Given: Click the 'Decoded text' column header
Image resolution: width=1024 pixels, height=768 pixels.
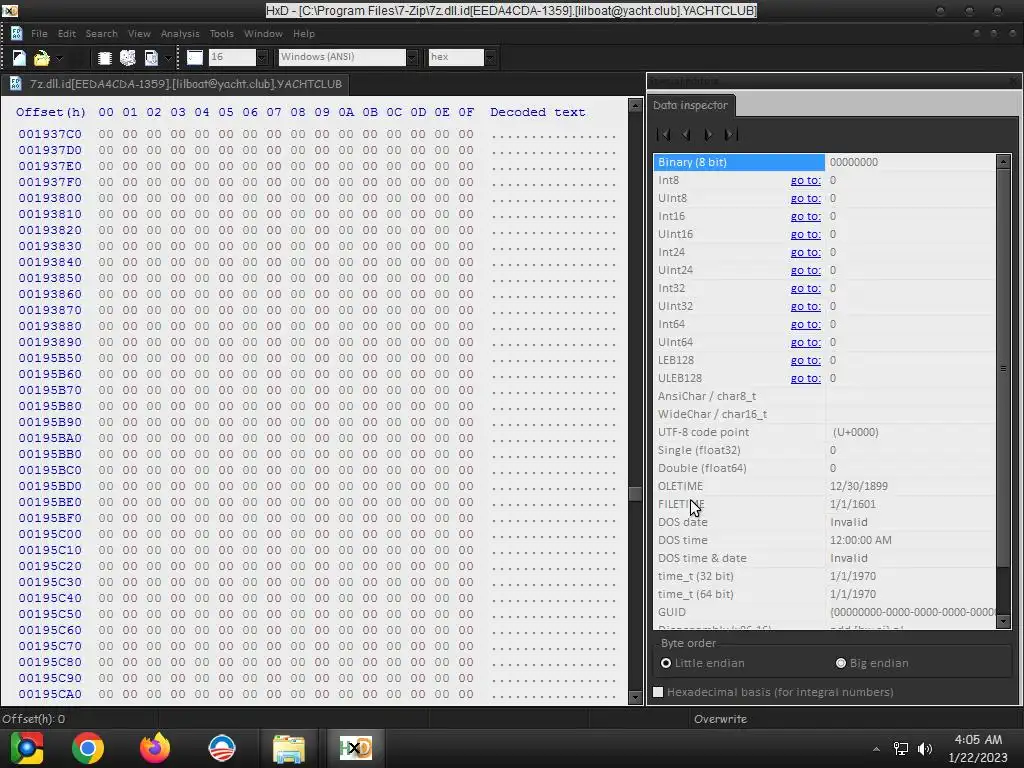Looking at the screenshot, I should 537,112.
